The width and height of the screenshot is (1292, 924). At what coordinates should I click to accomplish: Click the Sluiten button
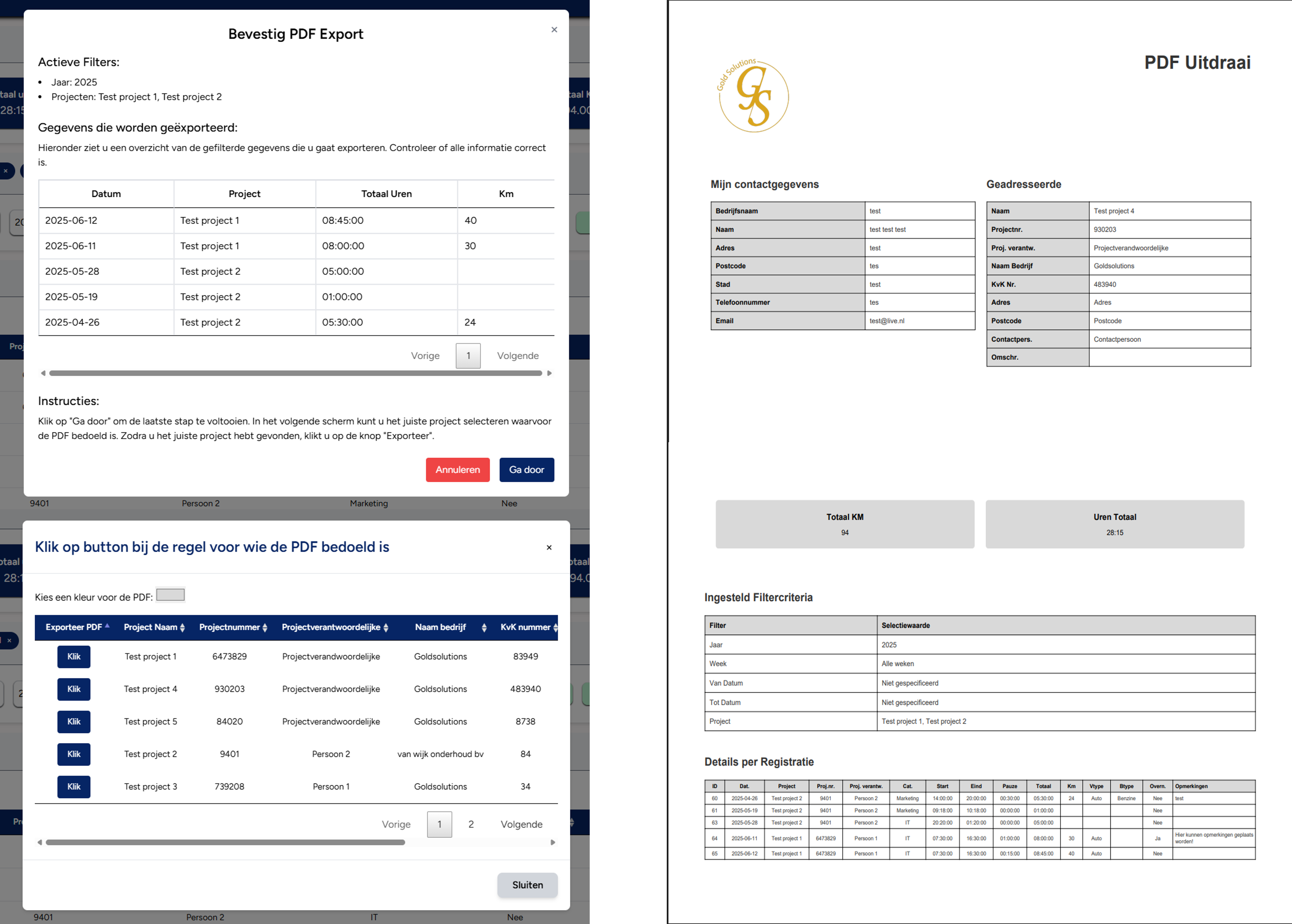click(527, 885)
